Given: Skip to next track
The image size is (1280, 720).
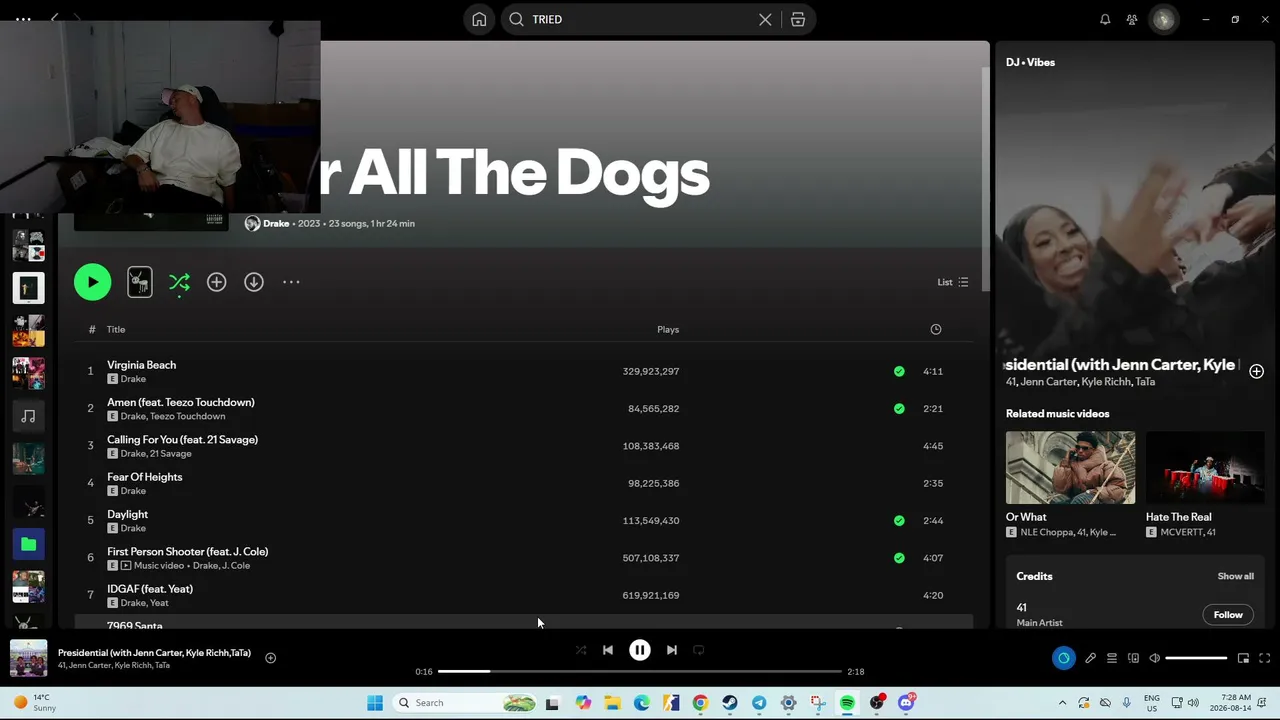Looking at the screenshot, I should [x=672, y=650].
